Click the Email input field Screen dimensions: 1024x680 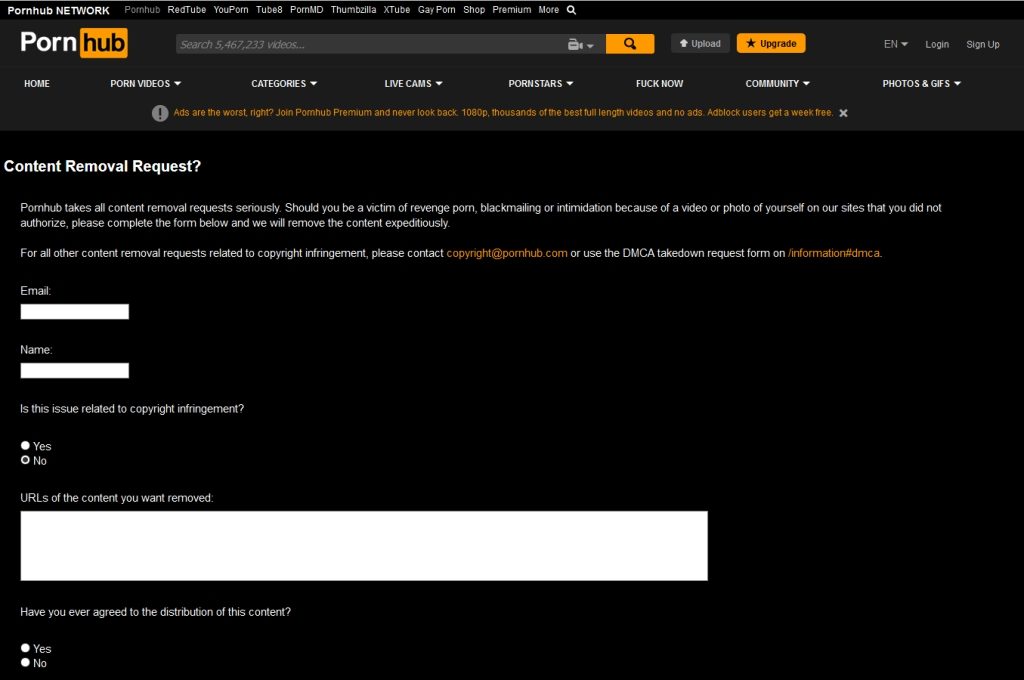pos(75,312)
